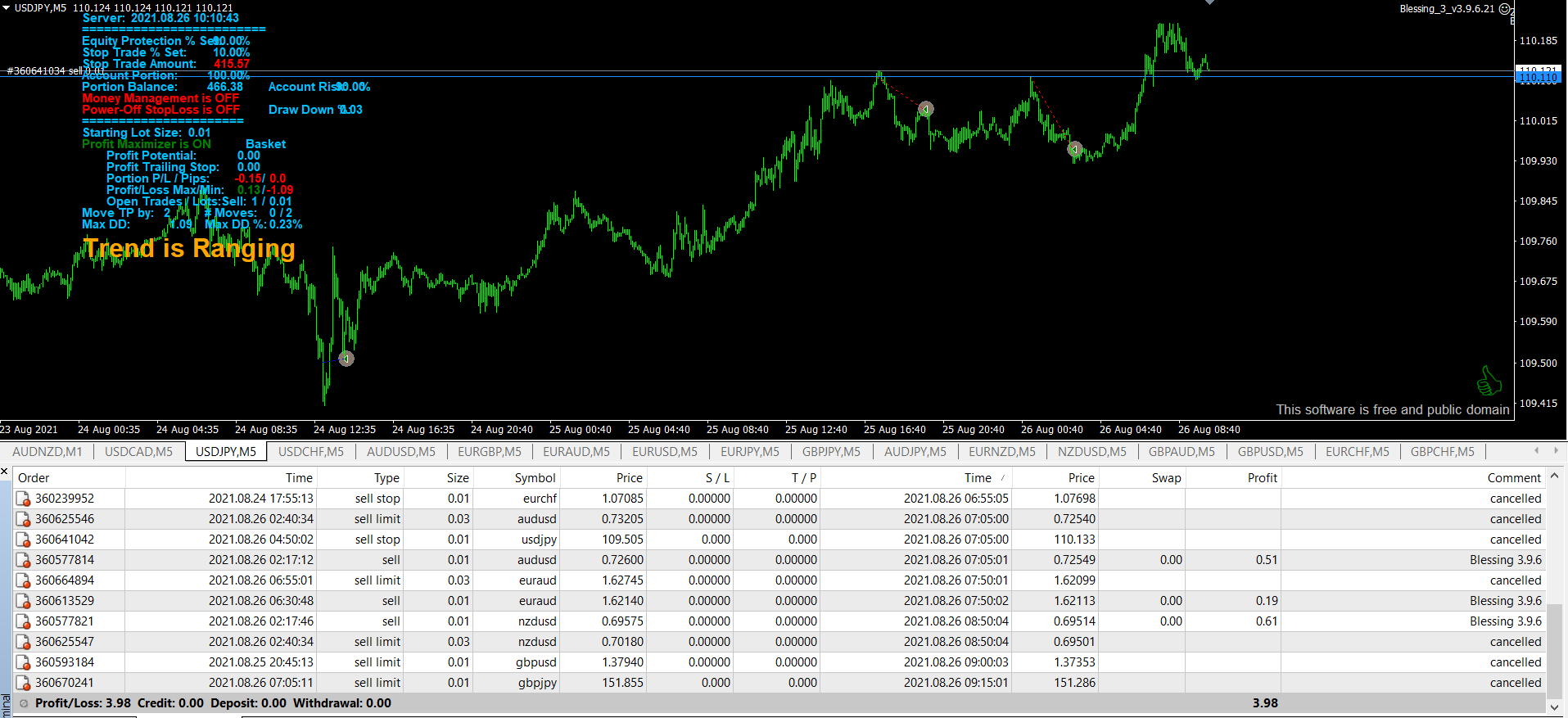Click the trade arrow marker at chart low
This screenshot has height=718, width=1568.
click(346, 359)
